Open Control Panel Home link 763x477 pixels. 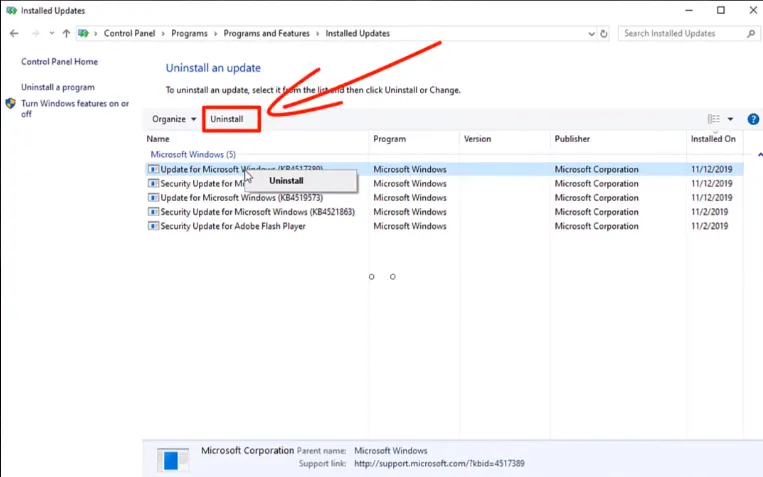(59, 62)
